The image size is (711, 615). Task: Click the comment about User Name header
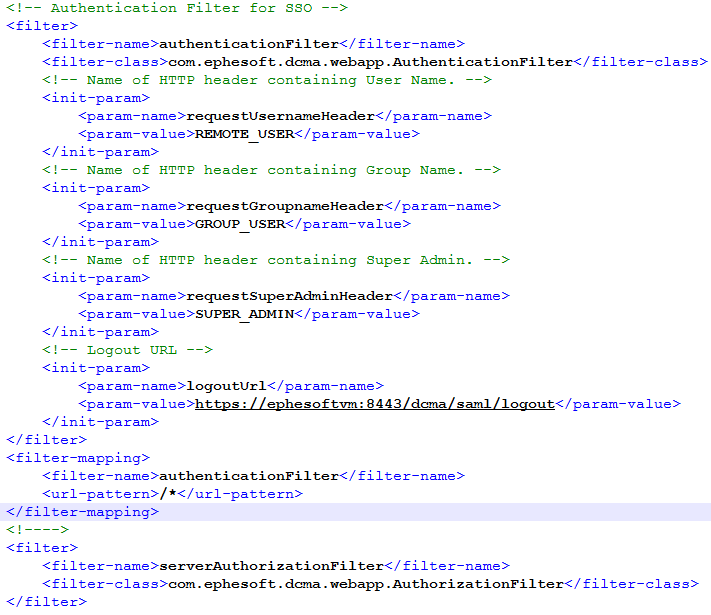coord(267,80)
